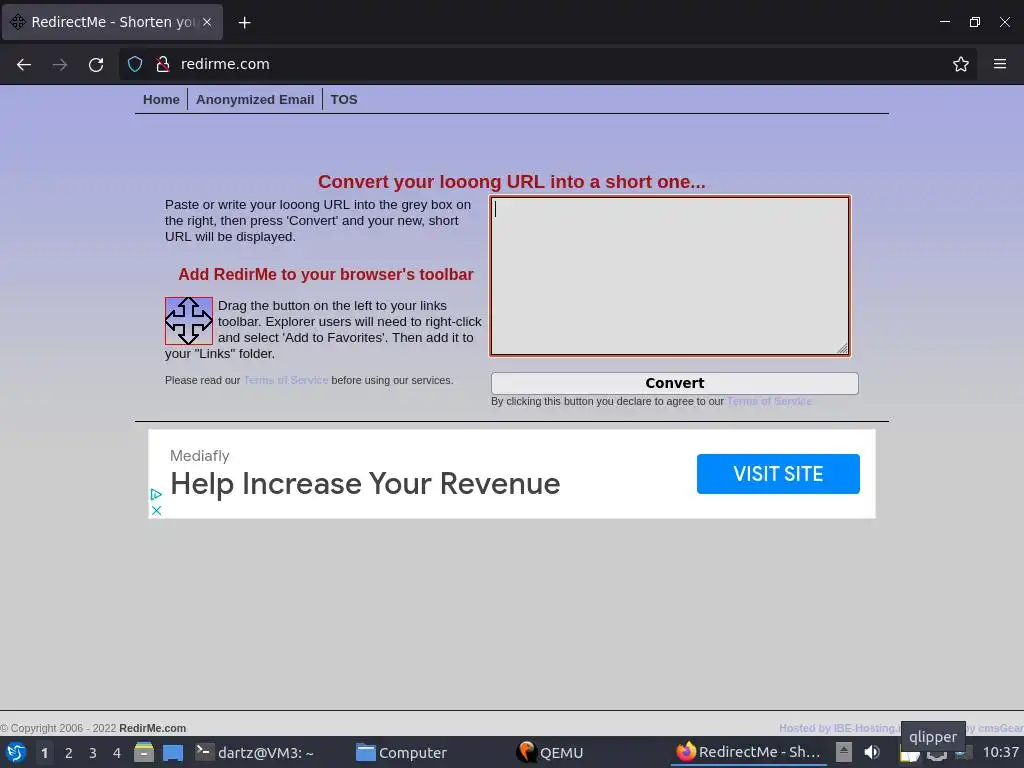Click the 'Convert your looong URL' heading

(511, 182)
